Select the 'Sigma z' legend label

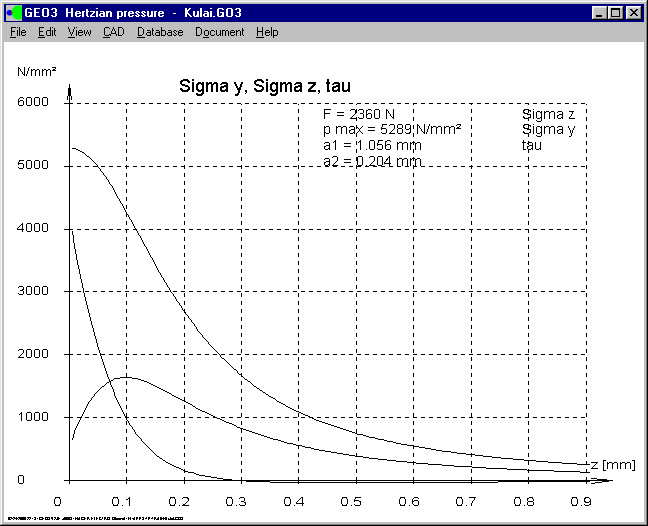point(548,114)
